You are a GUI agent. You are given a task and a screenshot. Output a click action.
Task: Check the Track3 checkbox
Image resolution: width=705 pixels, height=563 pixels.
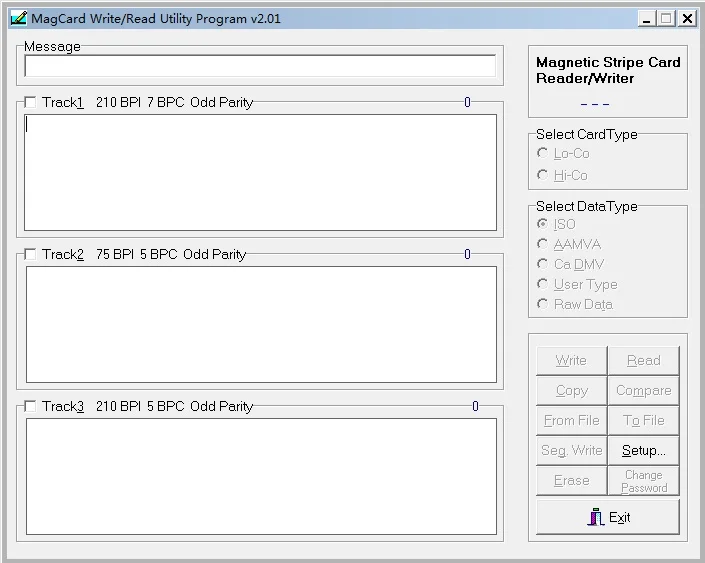[x=30, y=406]
